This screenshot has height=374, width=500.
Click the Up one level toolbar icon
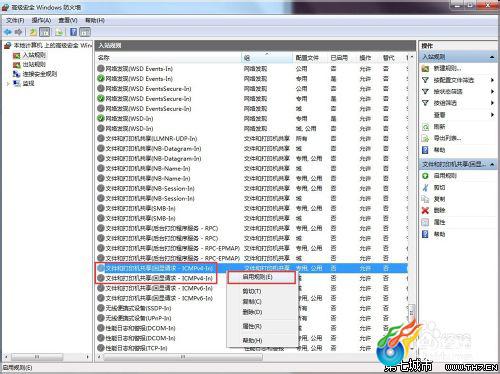pos(33,32)
